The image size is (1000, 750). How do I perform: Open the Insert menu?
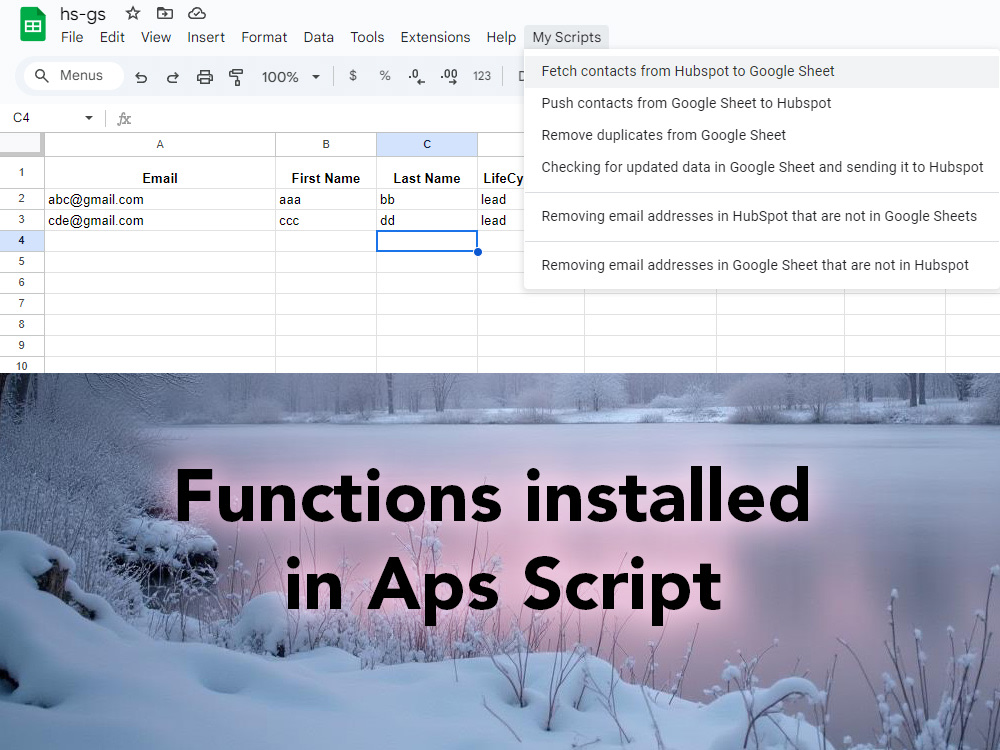coord(205,37)
